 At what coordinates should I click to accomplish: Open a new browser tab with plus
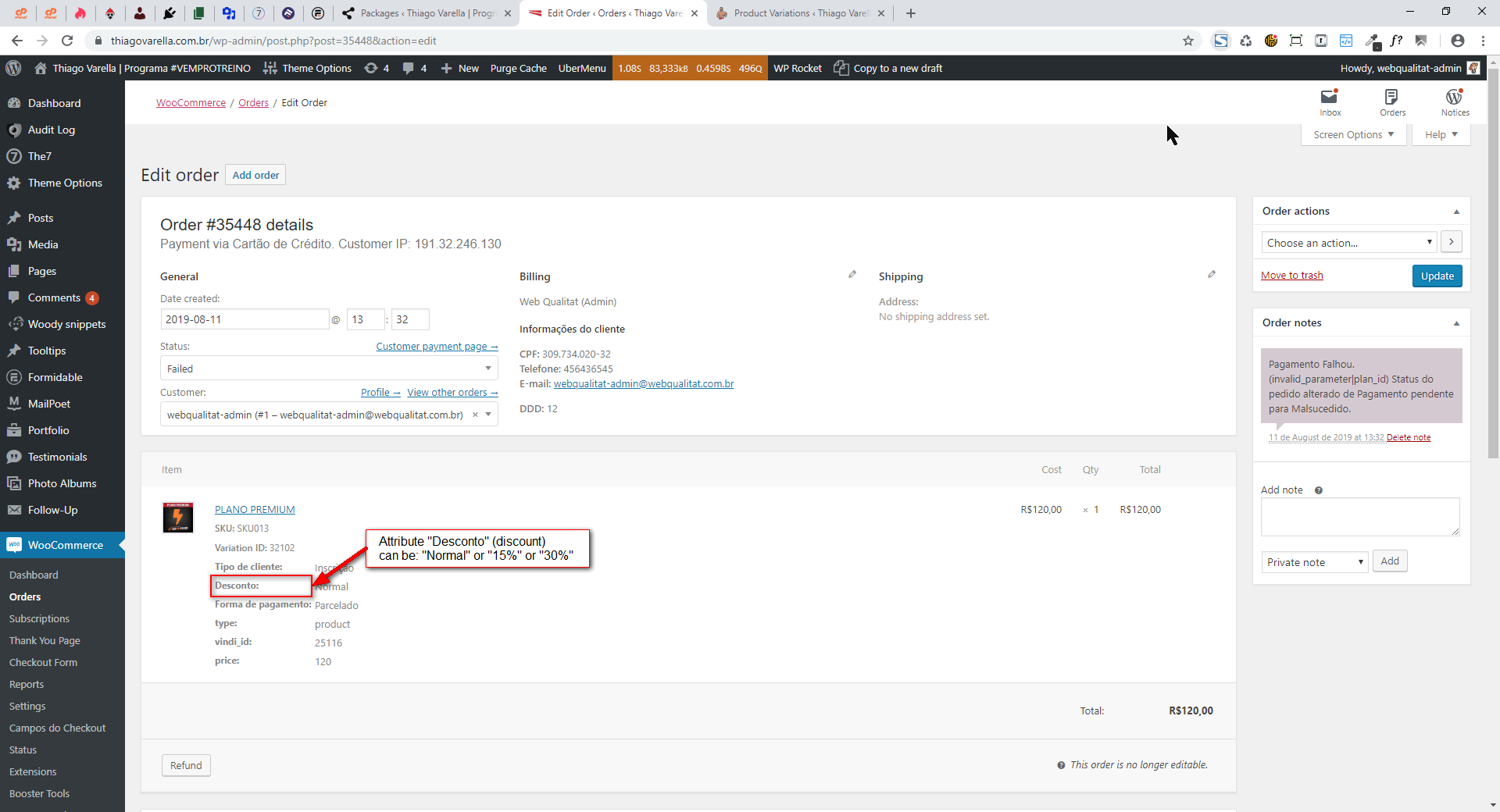[x=911, y=13]
